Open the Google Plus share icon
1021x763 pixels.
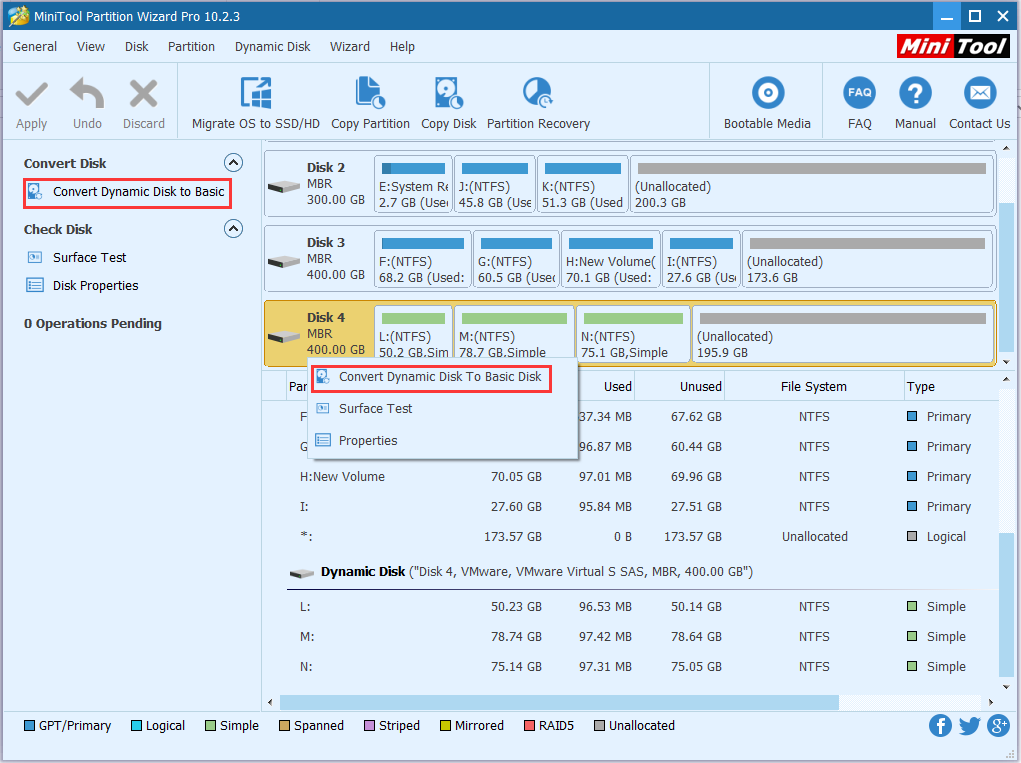click(998, 725)
